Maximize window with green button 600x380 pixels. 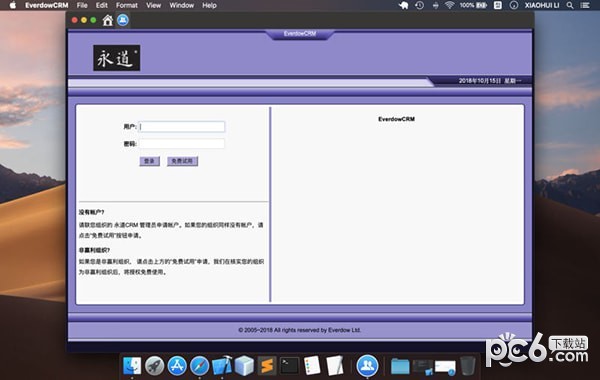[x=93, y=20]
